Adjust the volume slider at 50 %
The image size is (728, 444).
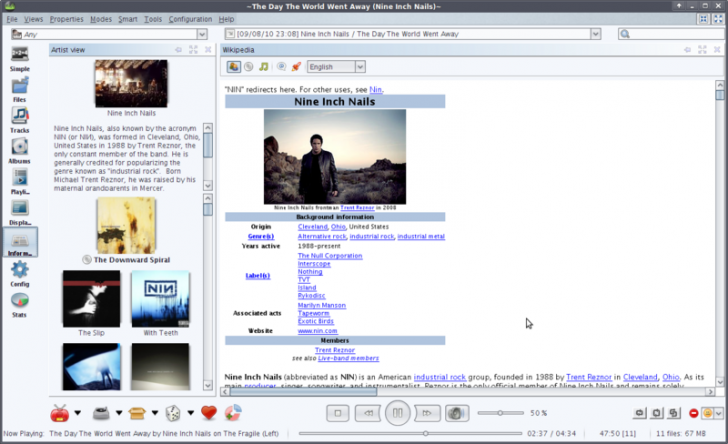pyautogui.click(x=500, y=413)
